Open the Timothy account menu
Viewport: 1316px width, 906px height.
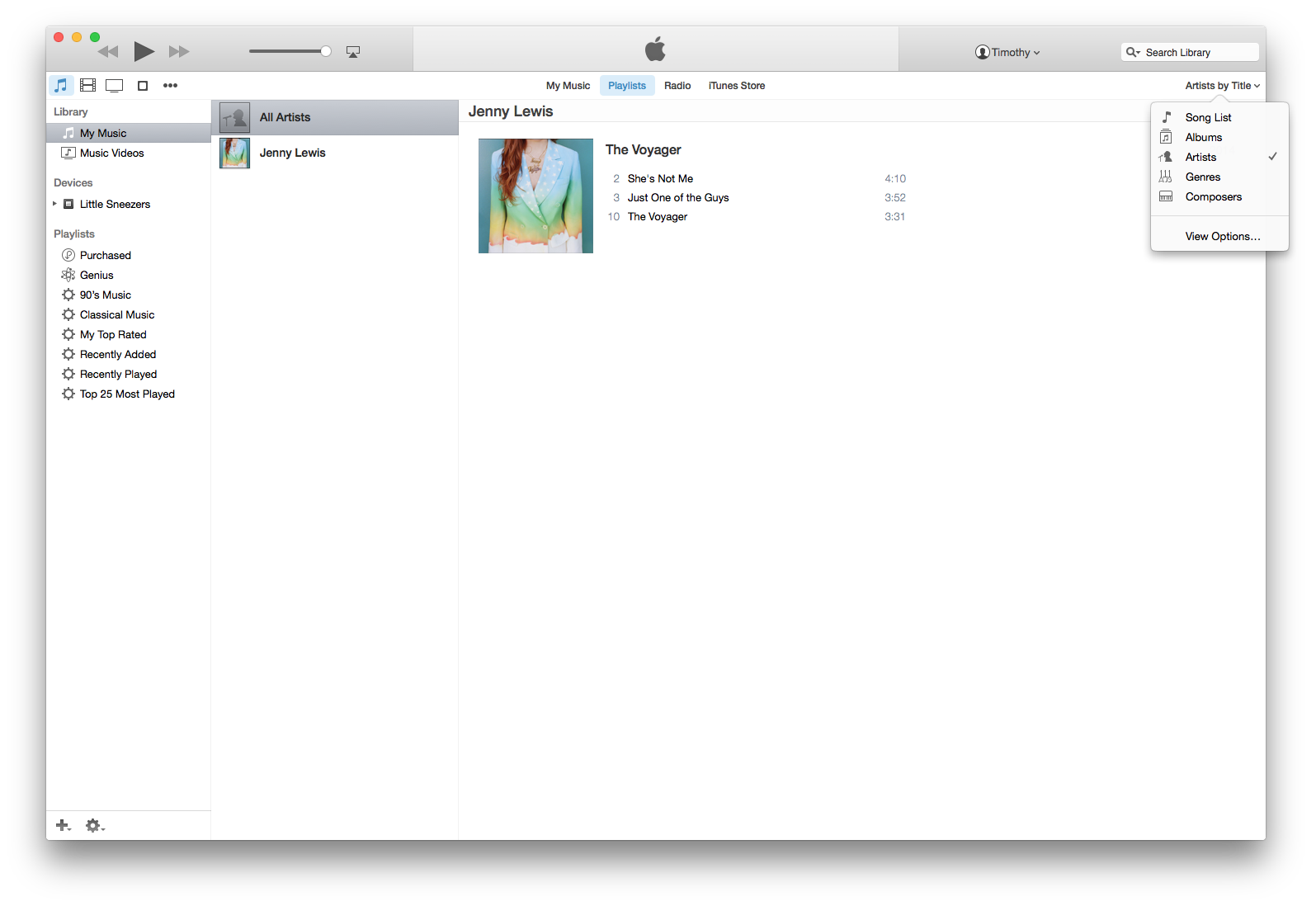pos(1007,52)
